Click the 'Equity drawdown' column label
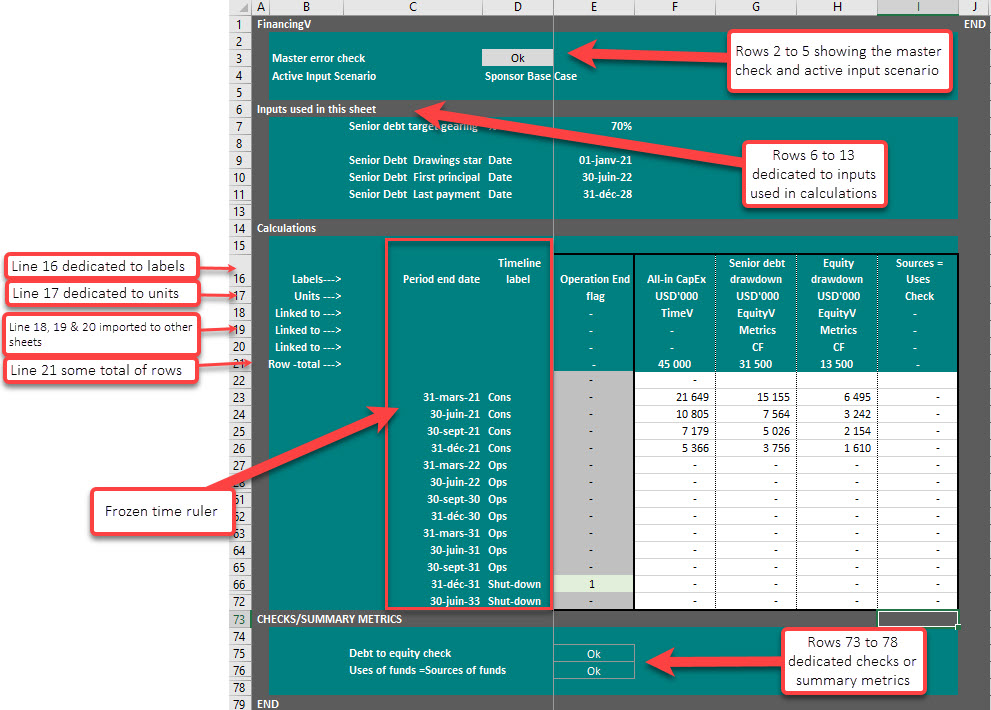This screenshot has height=710, width=991. point(837,271)
